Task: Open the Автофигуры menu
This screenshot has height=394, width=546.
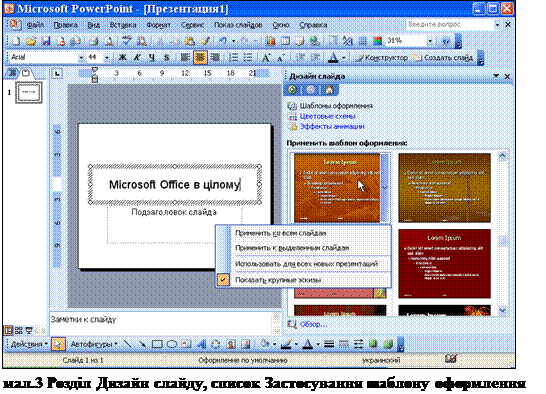Action: [94, 344]
